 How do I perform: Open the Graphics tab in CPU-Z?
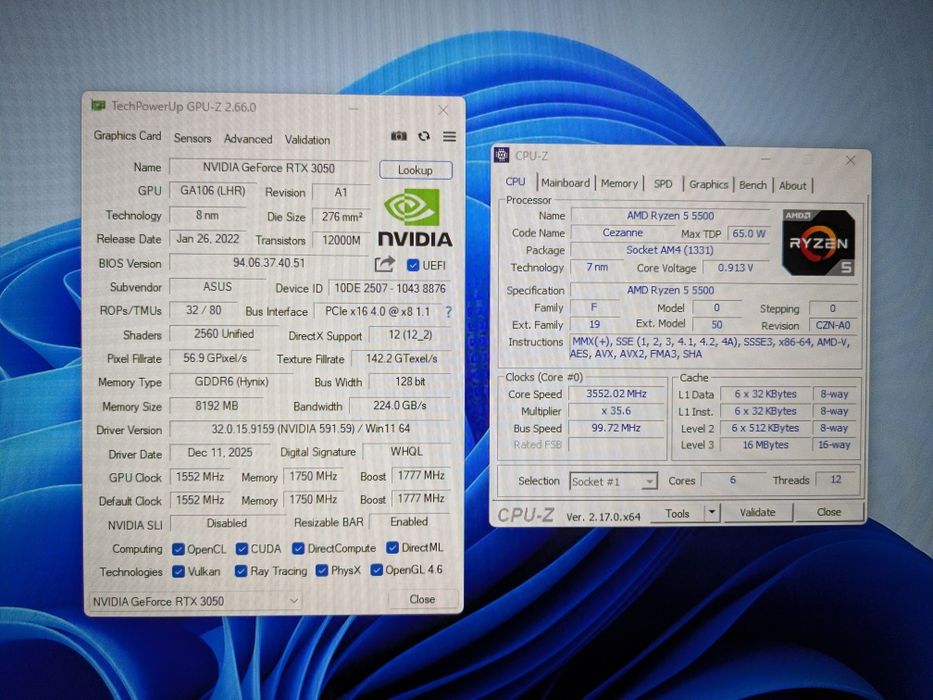(x=708, y=185)
